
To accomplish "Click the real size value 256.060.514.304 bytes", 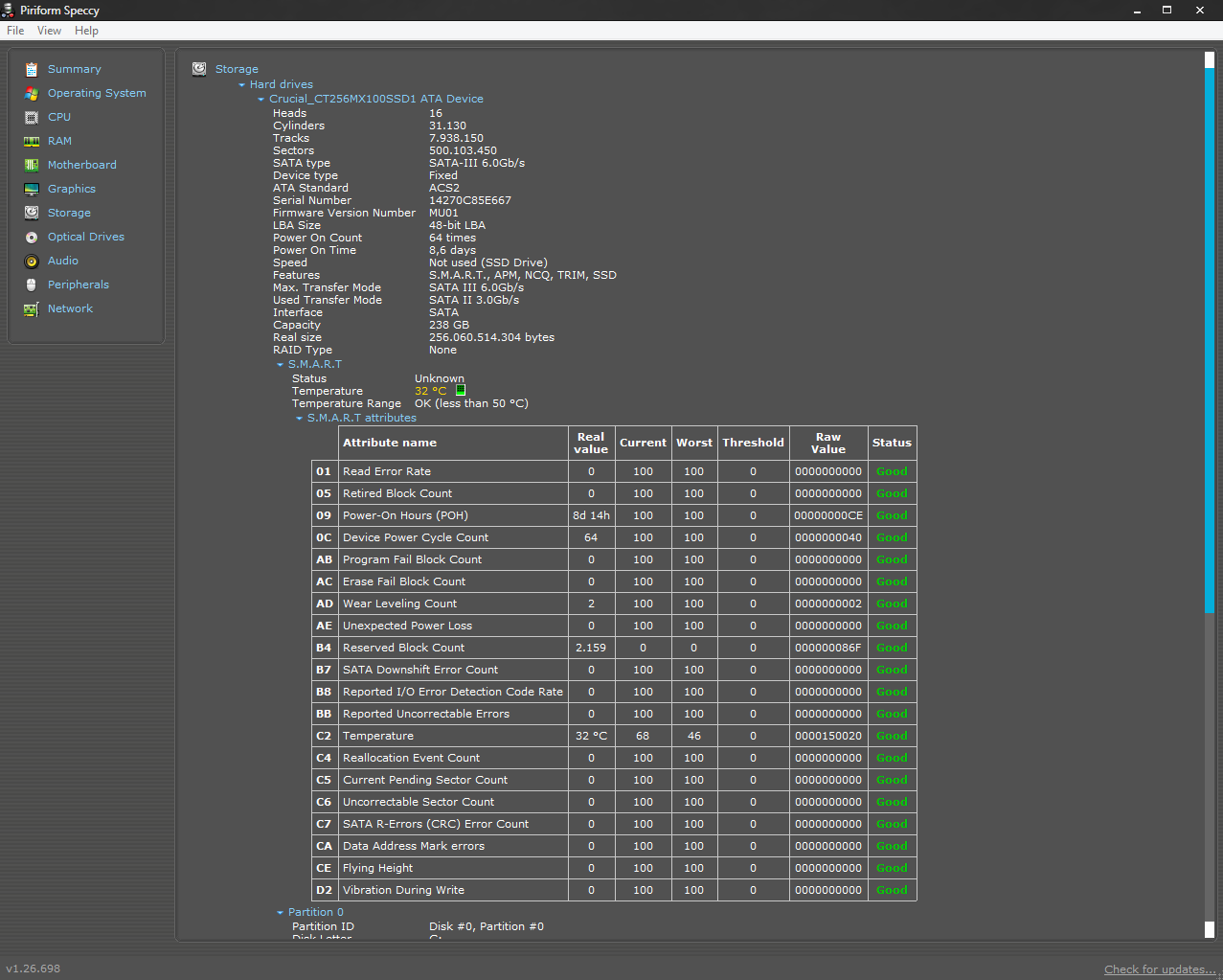I will click(x=491, y=337).
